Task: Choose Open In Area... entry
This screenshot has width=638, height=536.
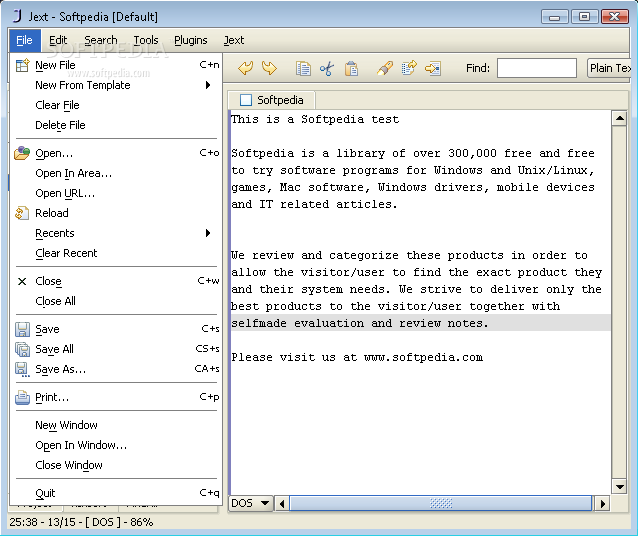Action: point(116,173)
